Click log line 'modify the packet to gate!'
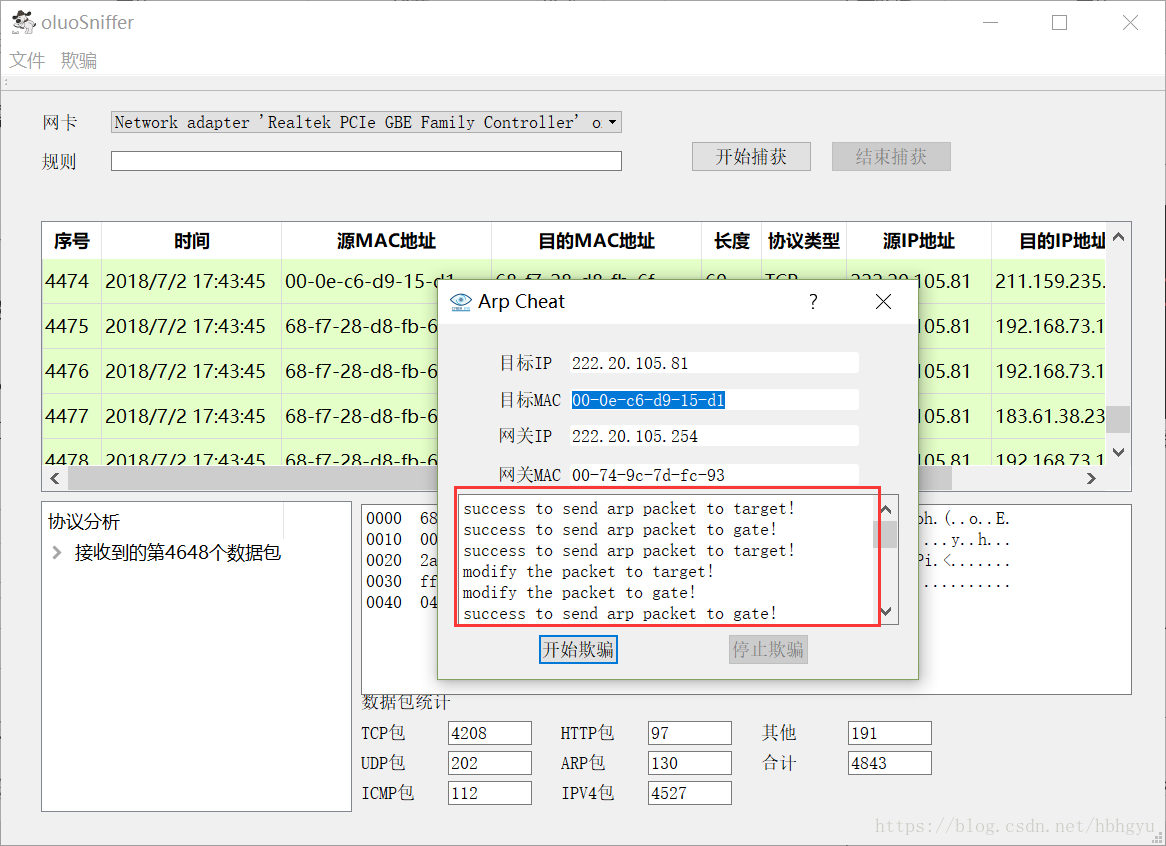Viewport: 1166px width, 846px height. 579,592
